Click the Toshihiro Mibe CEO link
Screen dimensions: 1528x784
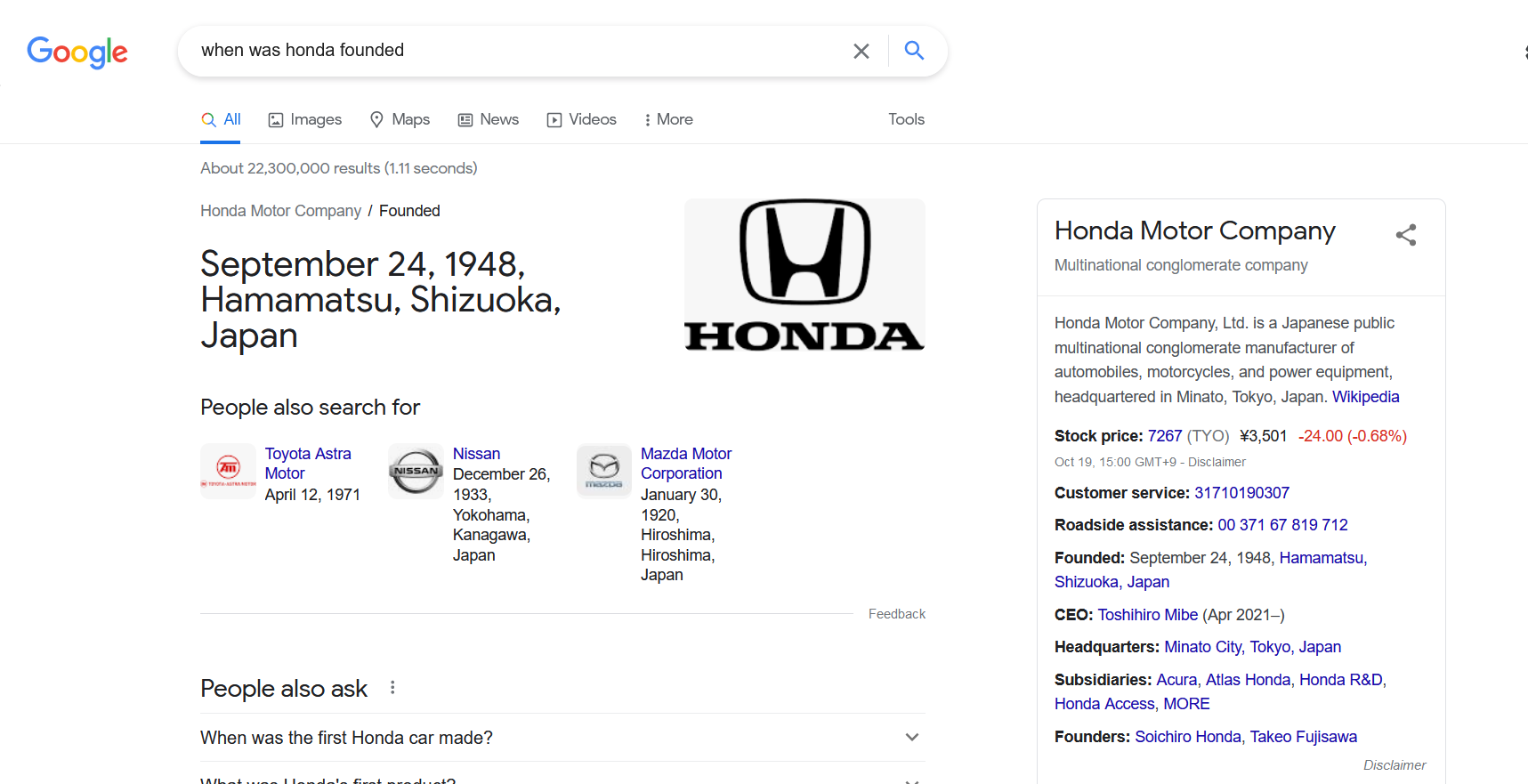tap(1147, 615)
